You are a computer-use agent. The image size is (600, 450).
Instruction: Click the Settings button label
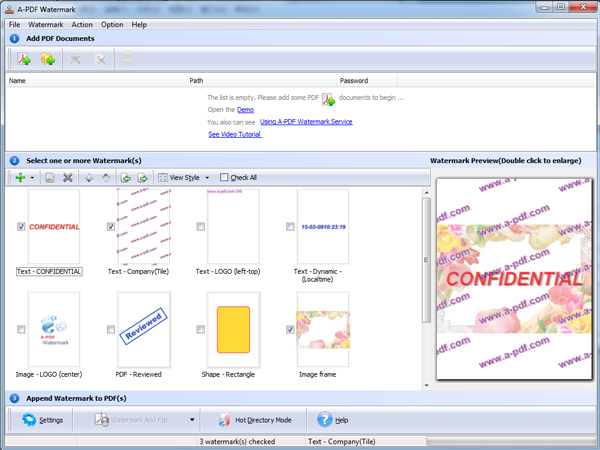click(51, 420)
